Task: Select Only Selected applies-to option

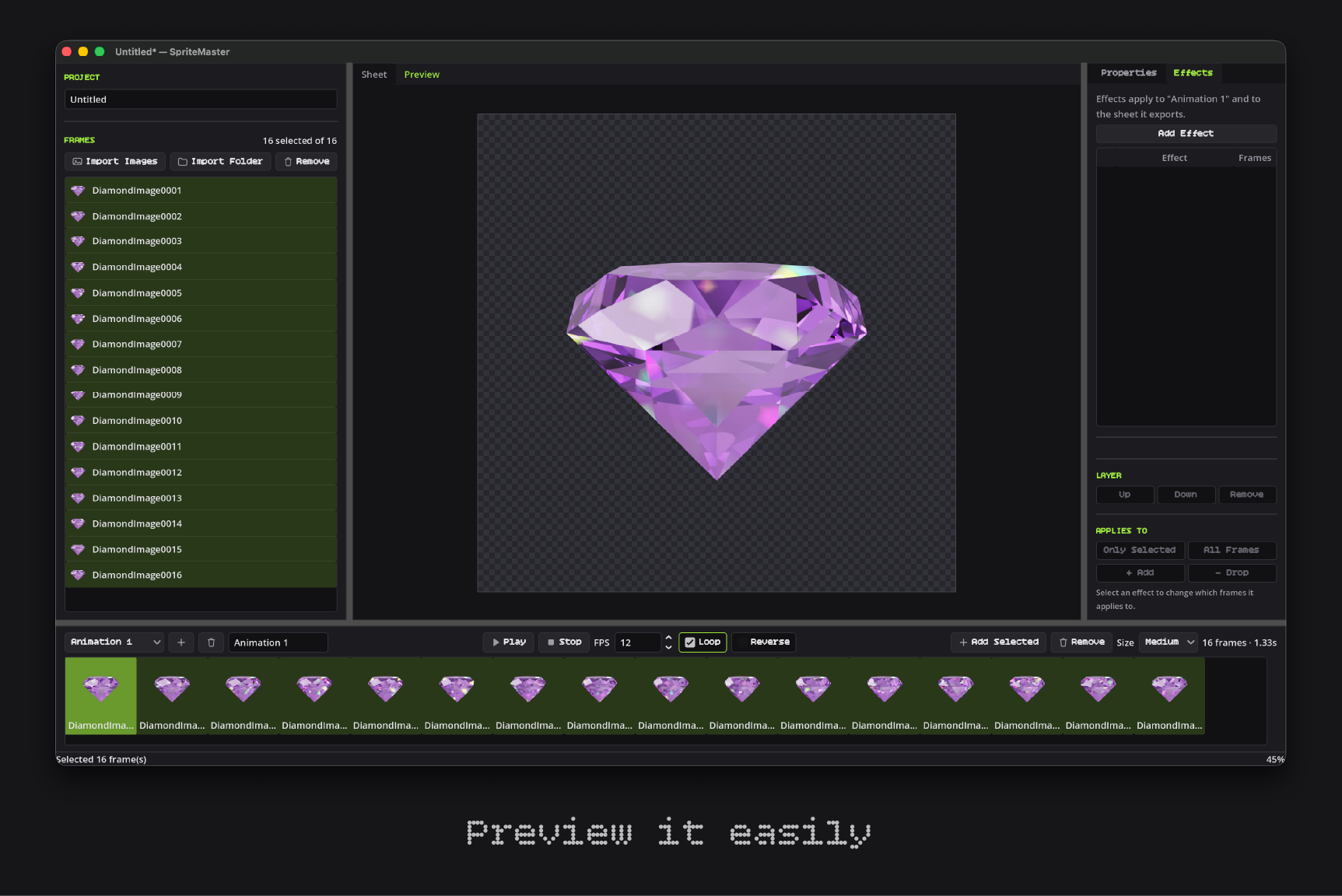Action: coord(1140,551)
